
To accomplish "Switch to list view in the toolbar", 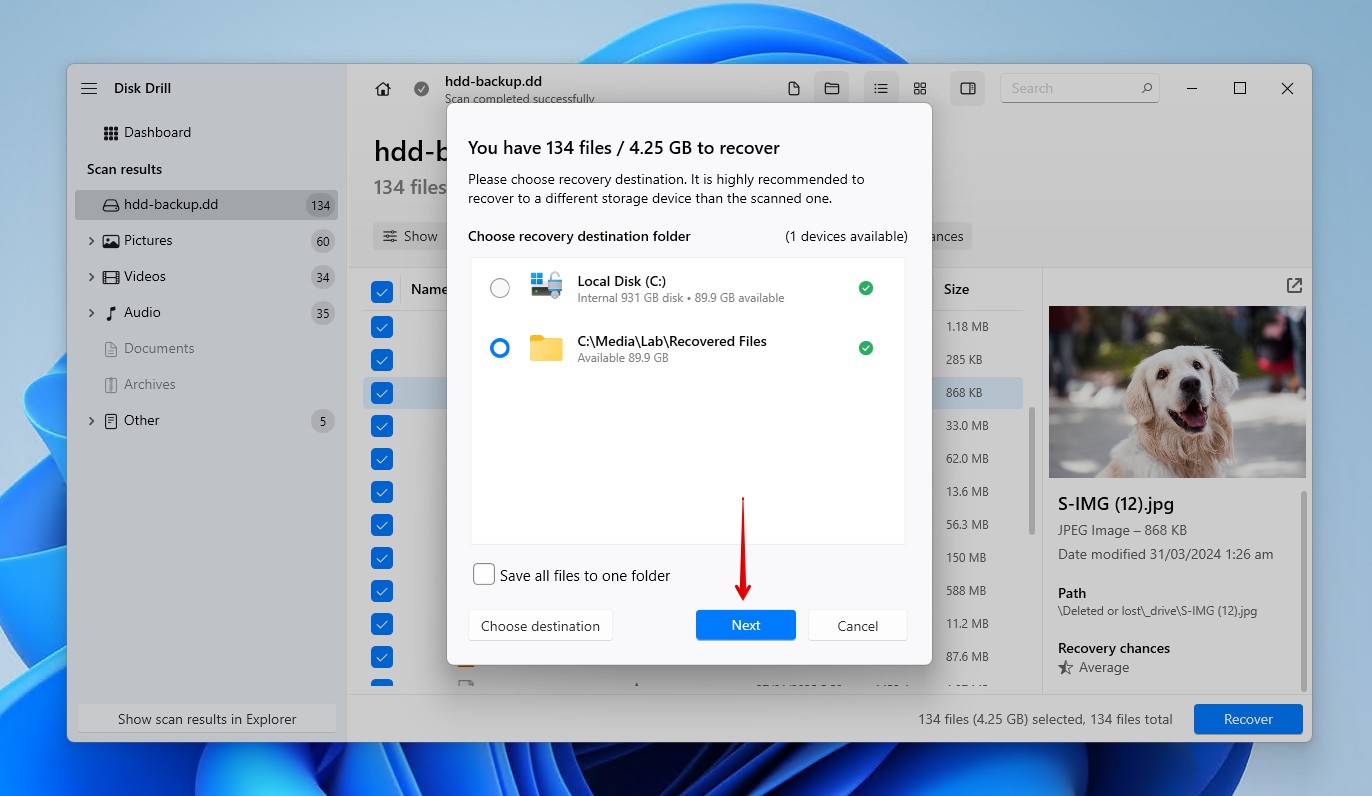I will pos(881,88).
